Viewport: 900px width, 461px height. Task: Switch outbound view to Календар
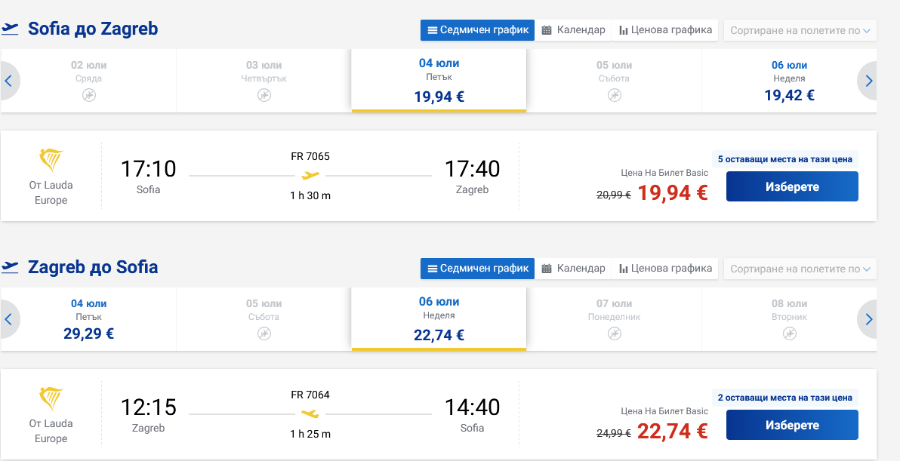click(573, 30)
